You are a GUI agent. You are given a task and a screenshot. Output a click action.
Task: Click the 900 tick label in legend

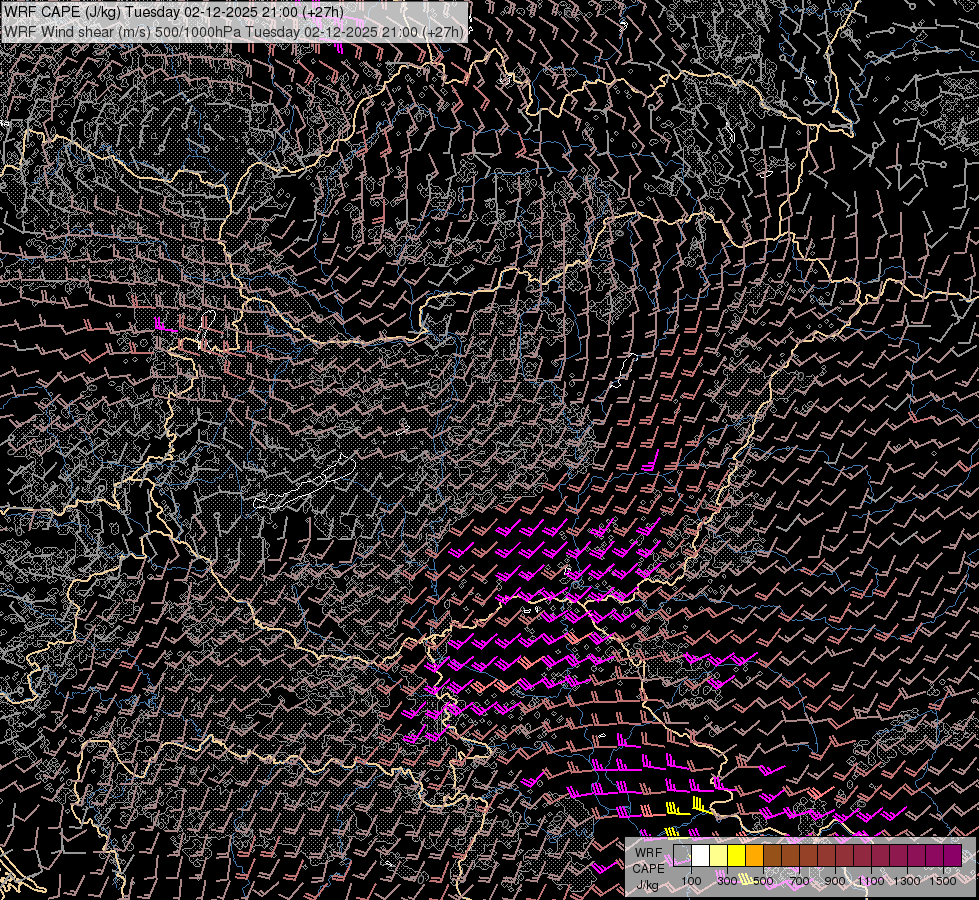[835, 881]
